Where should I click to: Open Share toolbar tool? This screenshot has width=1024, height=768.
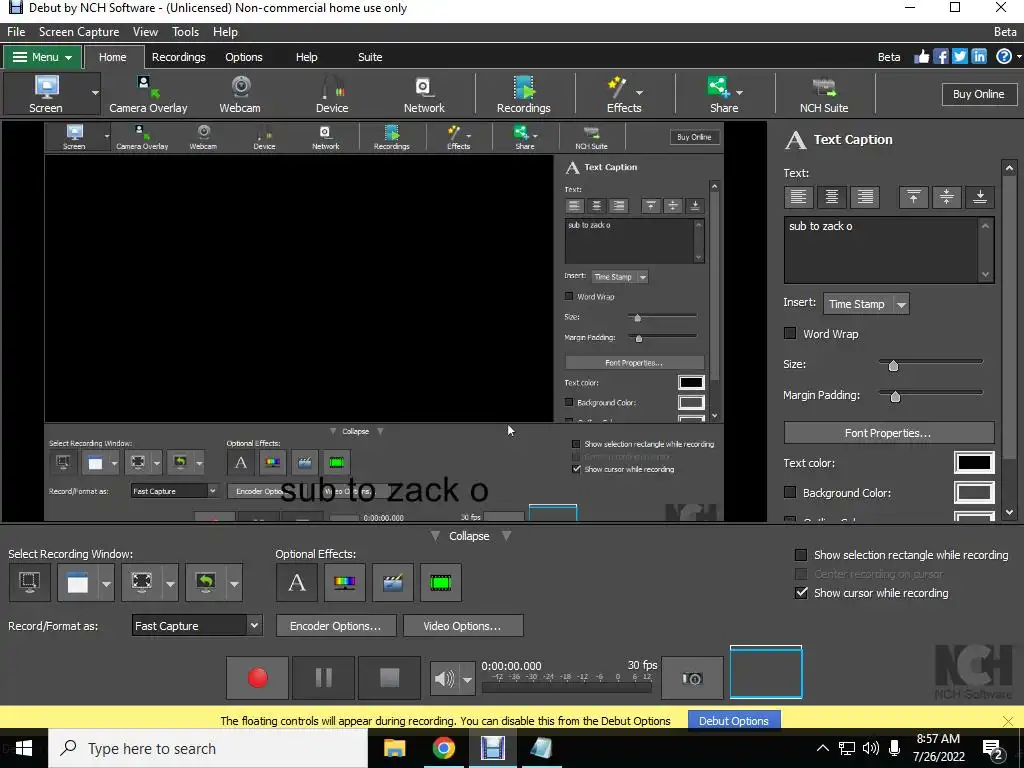724,94
